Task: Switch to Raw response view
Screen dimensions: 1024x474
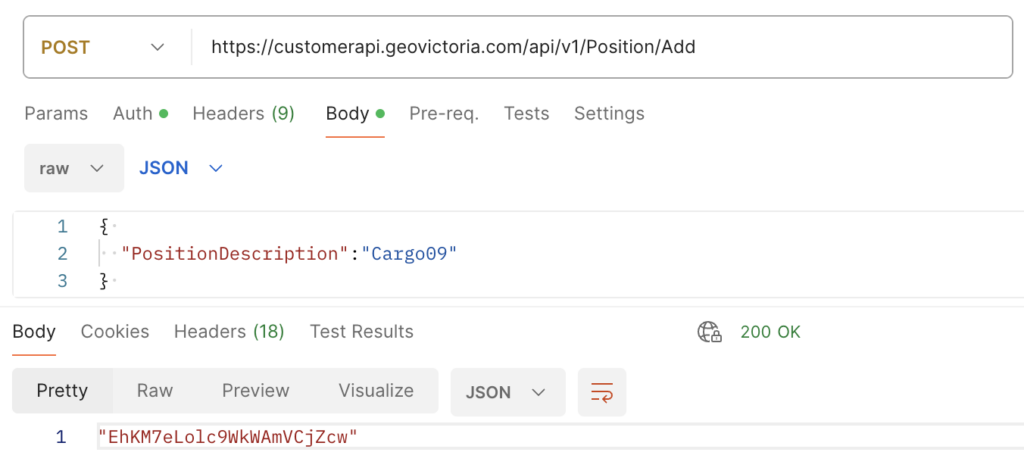Action: tap(155, 390)
